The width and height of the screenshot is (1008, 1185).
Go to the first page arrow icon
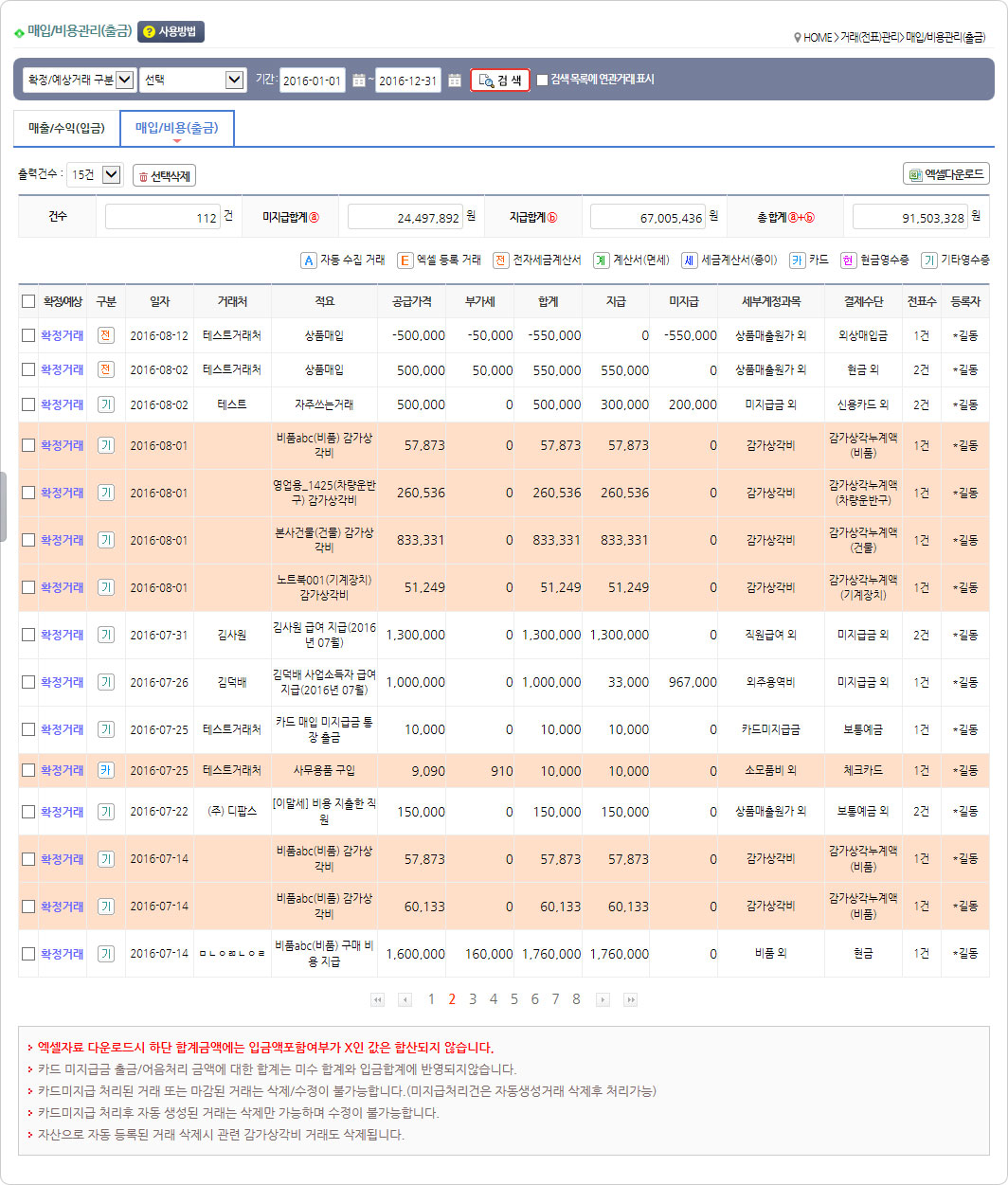pyautogui.click(x=378, y=999)
